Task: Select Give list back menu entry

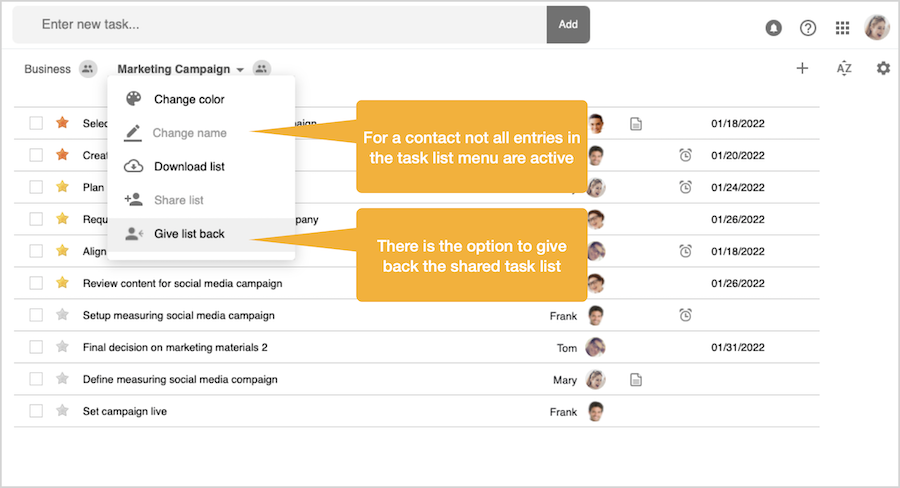Action: 189,233
